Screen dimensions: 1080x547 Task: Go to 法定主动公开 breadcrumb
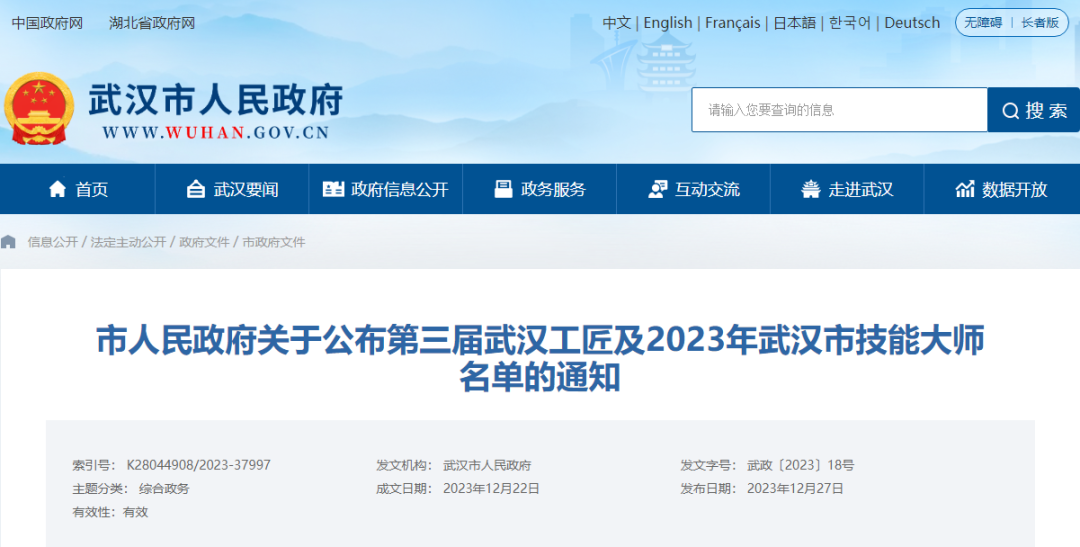point(128,242)
